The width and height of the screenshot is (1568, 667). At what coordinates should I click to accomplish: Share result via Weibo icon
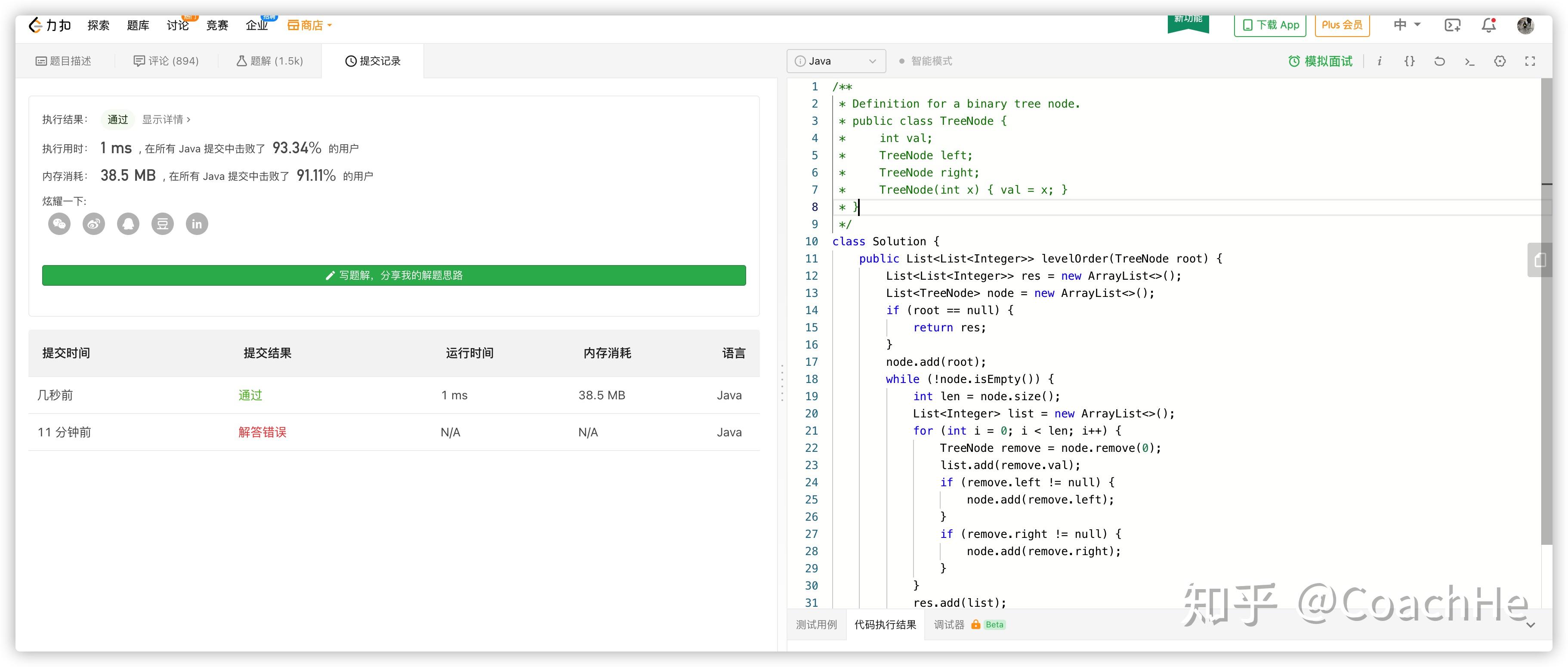point(94,224)
